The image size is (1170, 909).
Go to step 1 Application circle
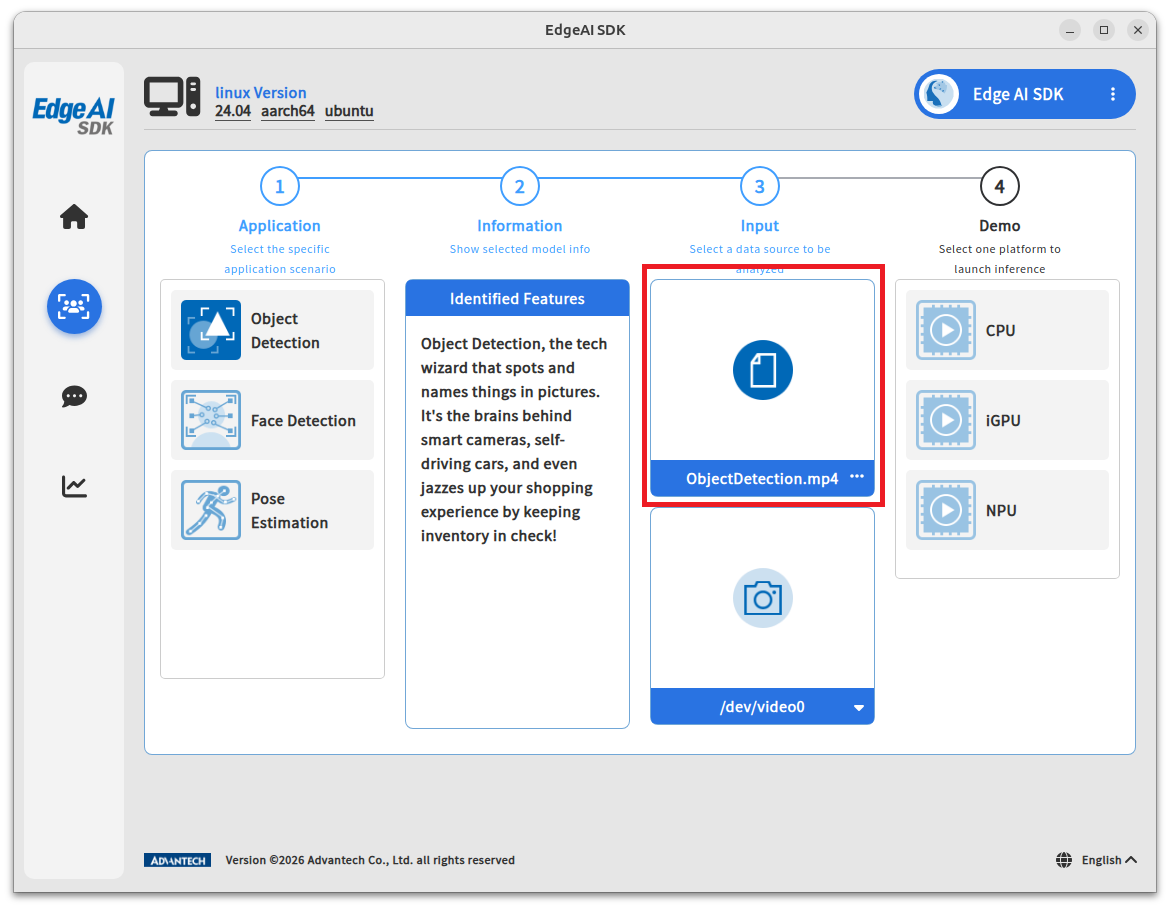(280, 187)
